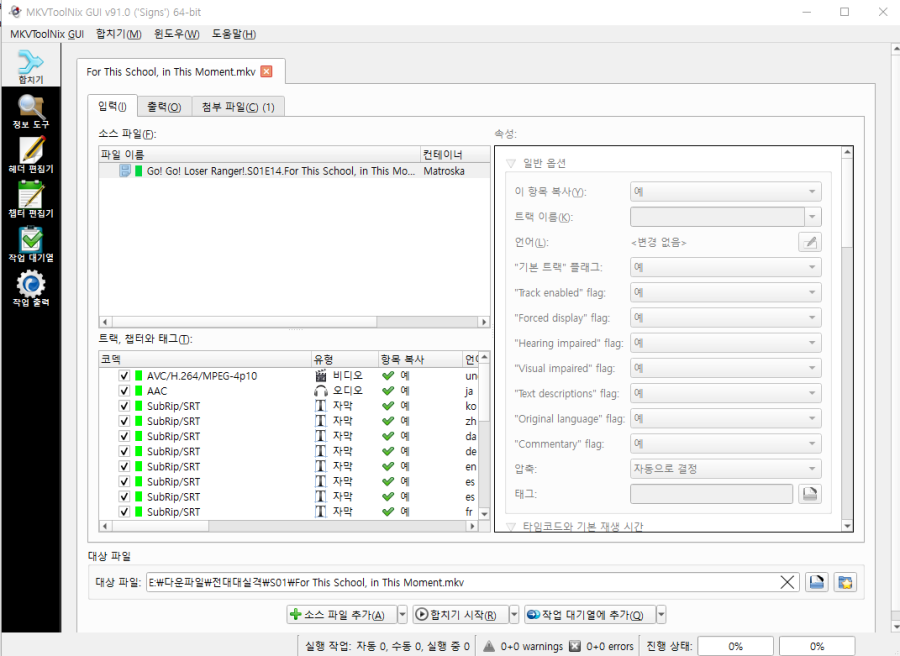Click the second 0% progress bar
Screen dimensions: 900x656
(817, 646)
